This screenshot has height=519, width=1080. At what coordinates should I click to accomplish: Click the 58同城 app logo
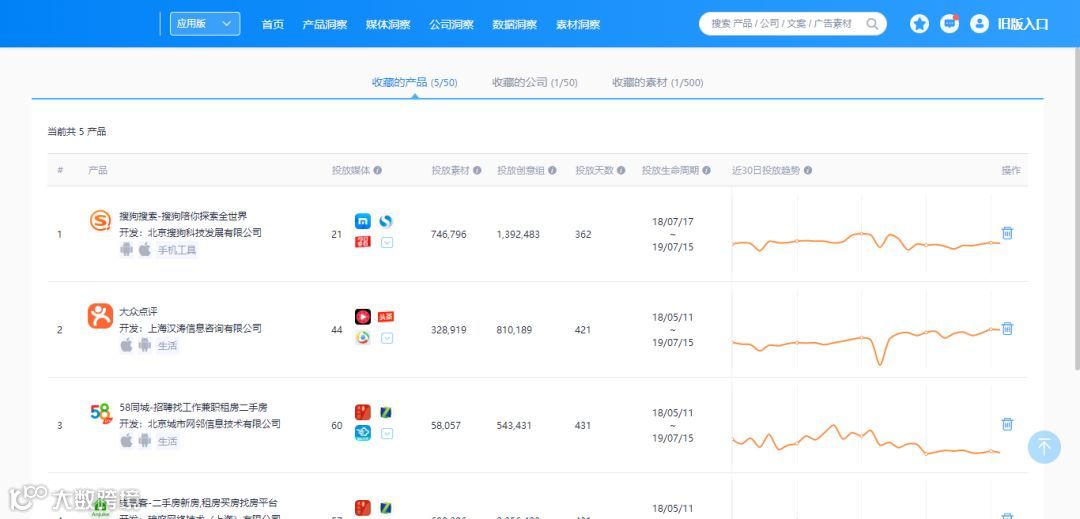(x=101, y=412)
